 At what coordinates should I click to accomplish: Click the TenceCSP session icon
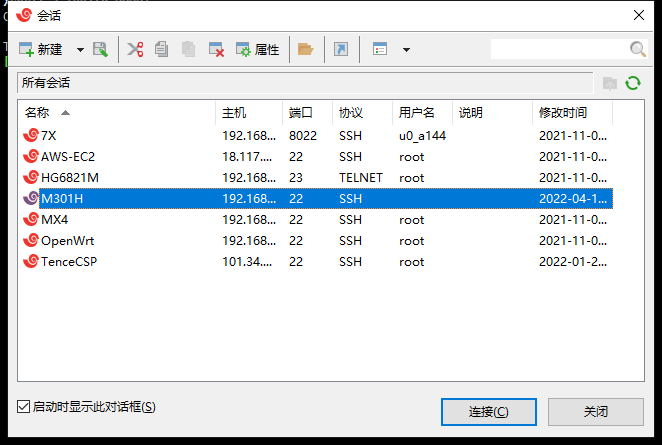tap(31, 261)
